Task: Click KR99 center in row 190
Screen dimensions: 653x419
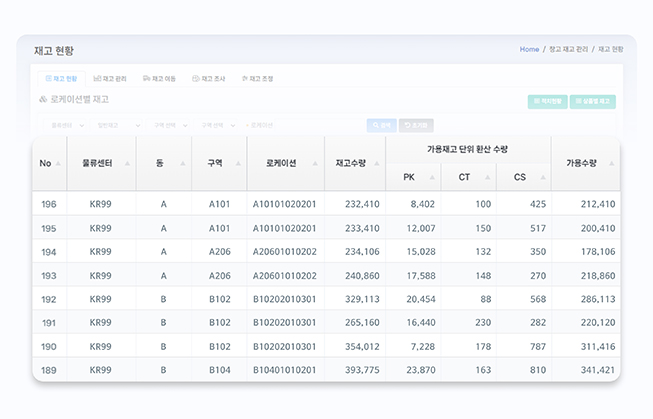Action: click(x=100, y=347)
